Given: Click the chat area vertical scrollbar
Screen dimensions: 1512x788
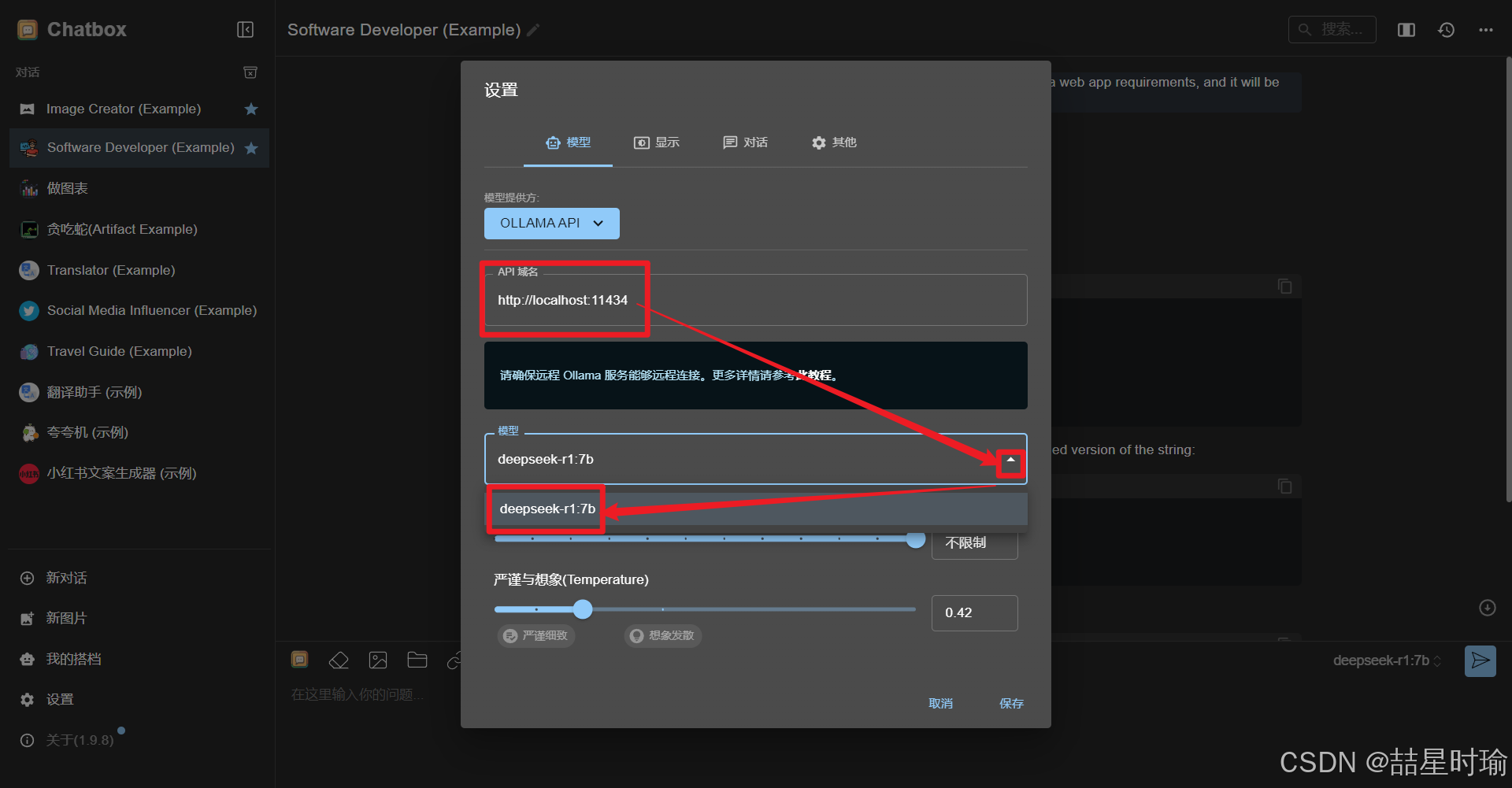Looking at the screenshot, I should [1508, 279].
